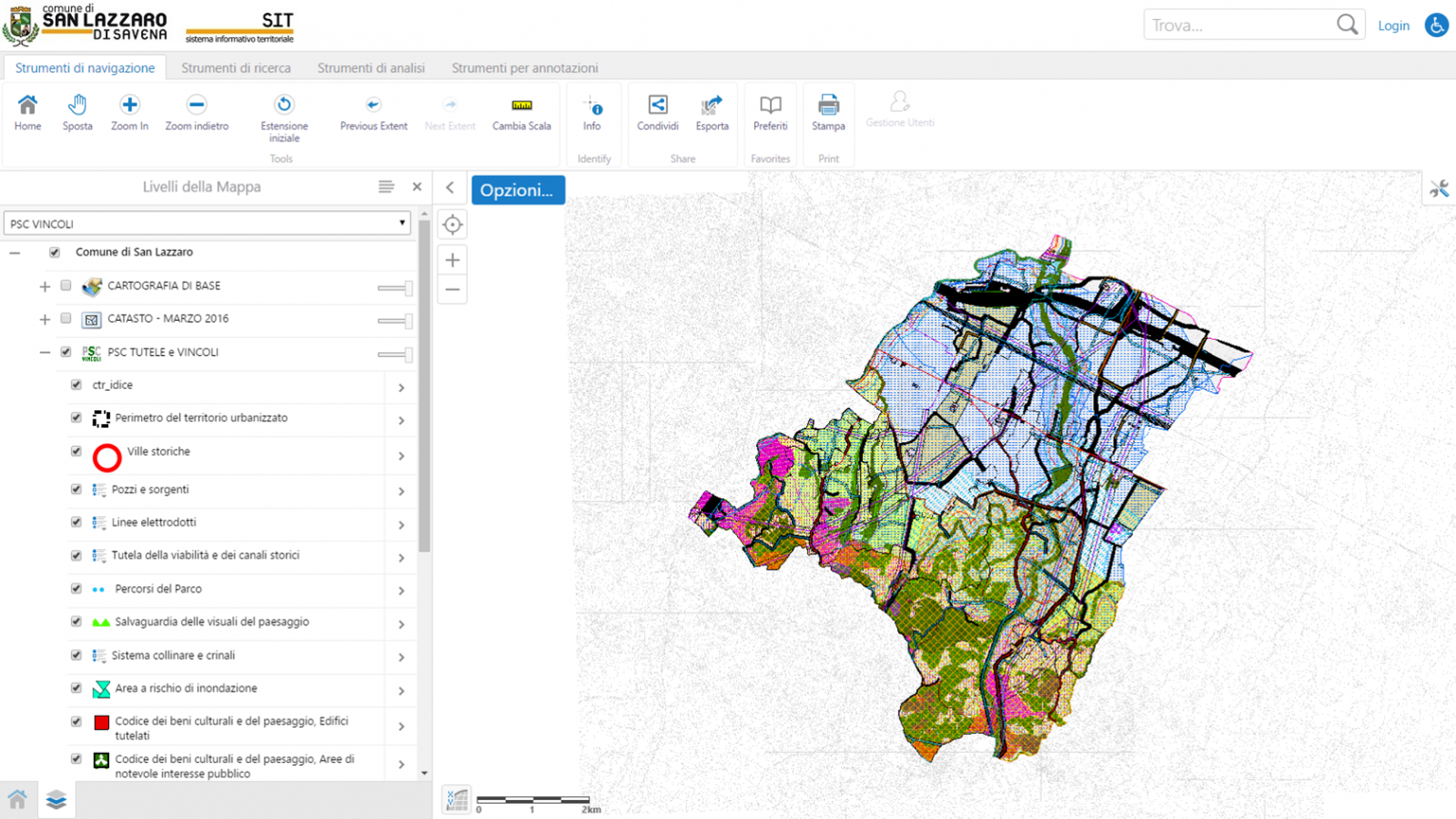Click Tutela della viabilità e dei canali storici
Screen dimensions: 1456x819
point(206,555)
